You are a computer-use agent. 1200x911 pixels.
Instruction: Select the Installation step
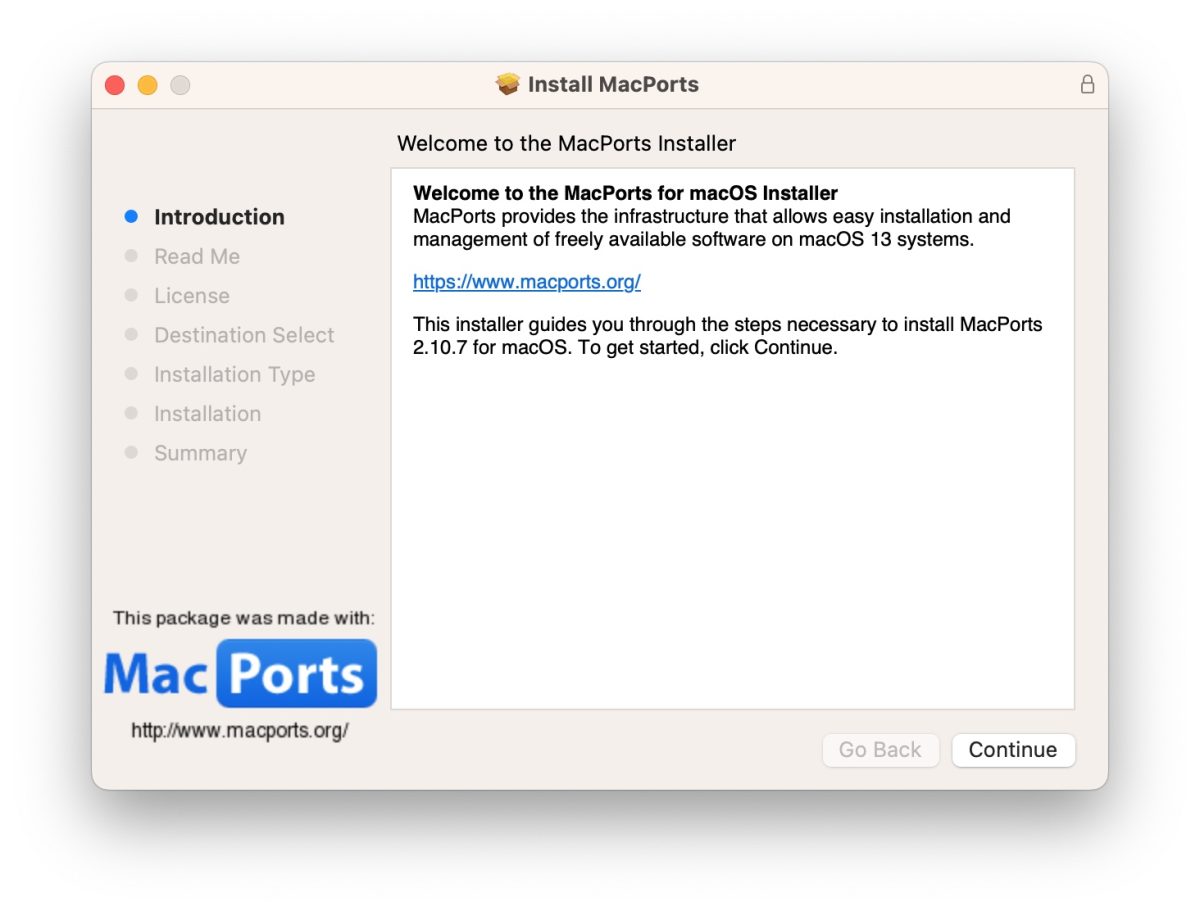(x=207, y=413)
